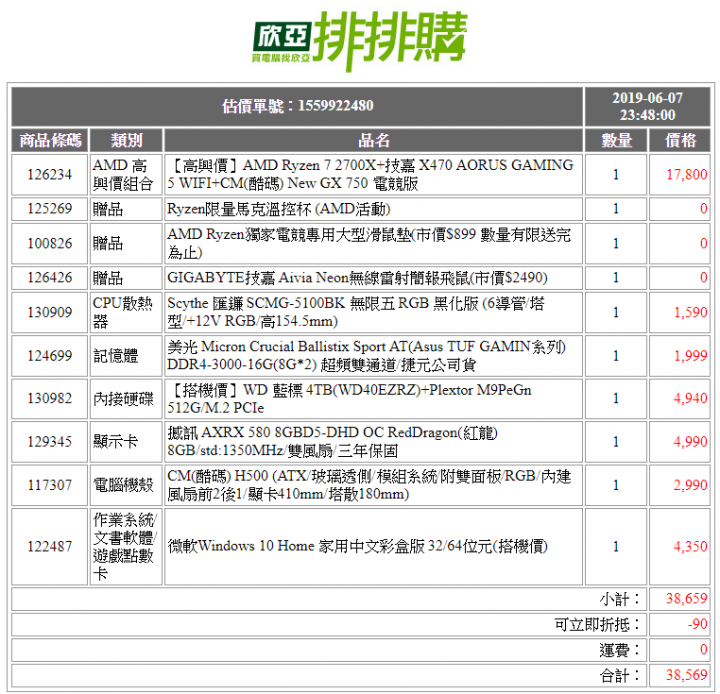Image resolution: width=720 pixels, height=694 pixels.
Task: Click 撼訊 AXRX 580 RedDragon card name
Action: (333, 441)
